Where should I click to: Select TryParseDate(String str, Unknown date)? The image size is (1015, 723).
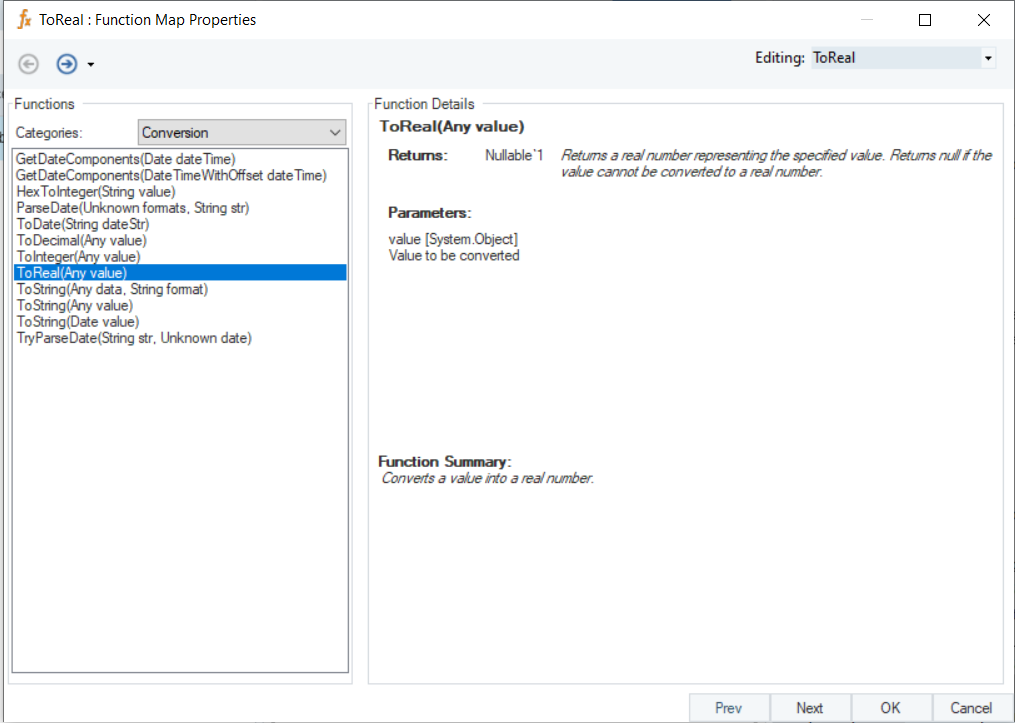[x=134, y=338]
